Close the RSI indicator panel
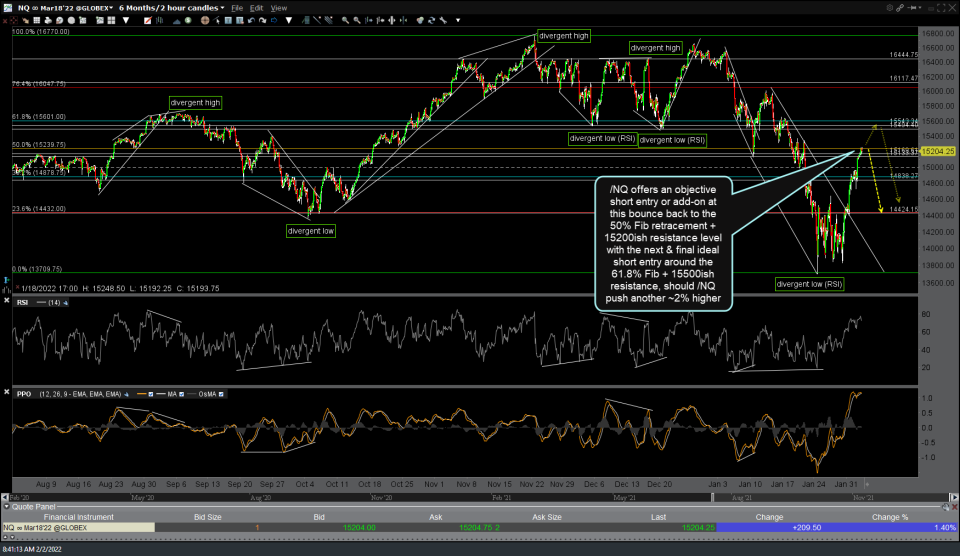Screen dimensions: 960x556 (7, 301)
